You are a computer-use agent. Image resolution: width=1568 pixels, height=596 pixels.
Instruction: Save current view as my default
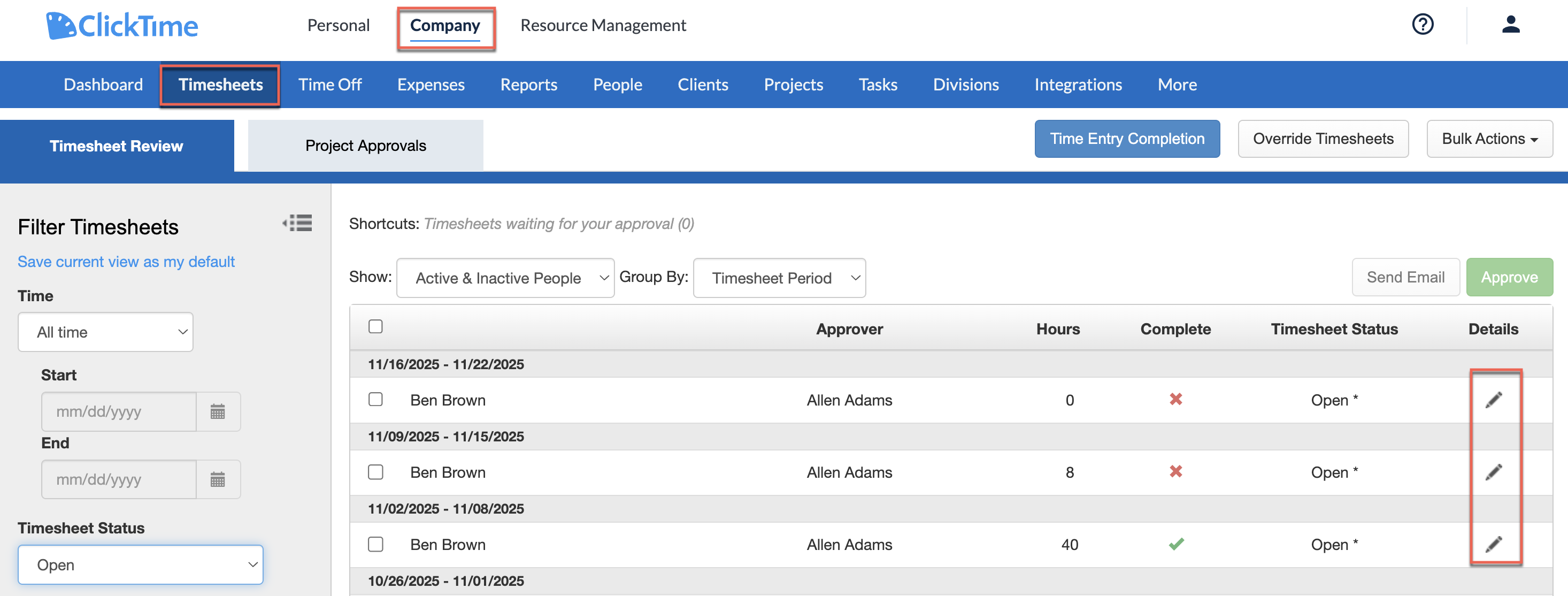126,261
